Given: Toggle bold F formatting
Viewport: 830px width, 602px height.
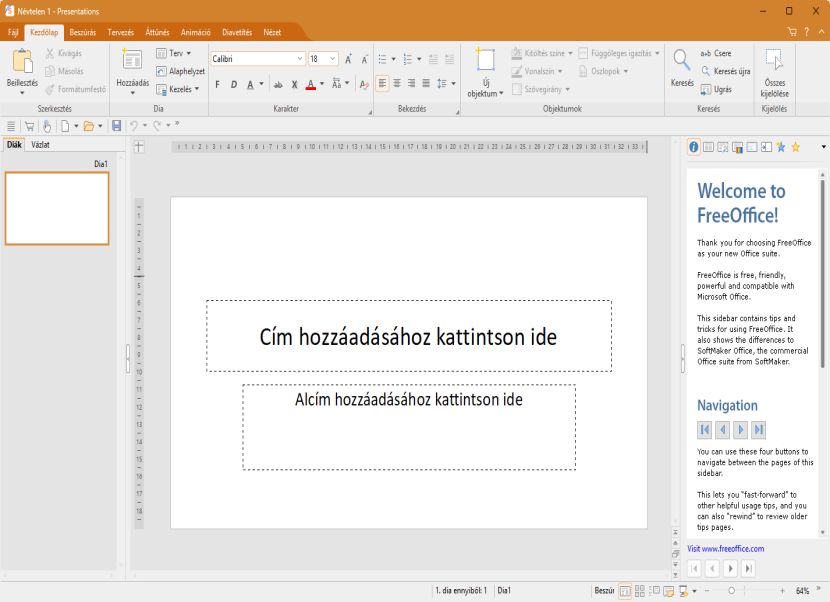Looking at the screenshot, I should (x=217, y=84).
